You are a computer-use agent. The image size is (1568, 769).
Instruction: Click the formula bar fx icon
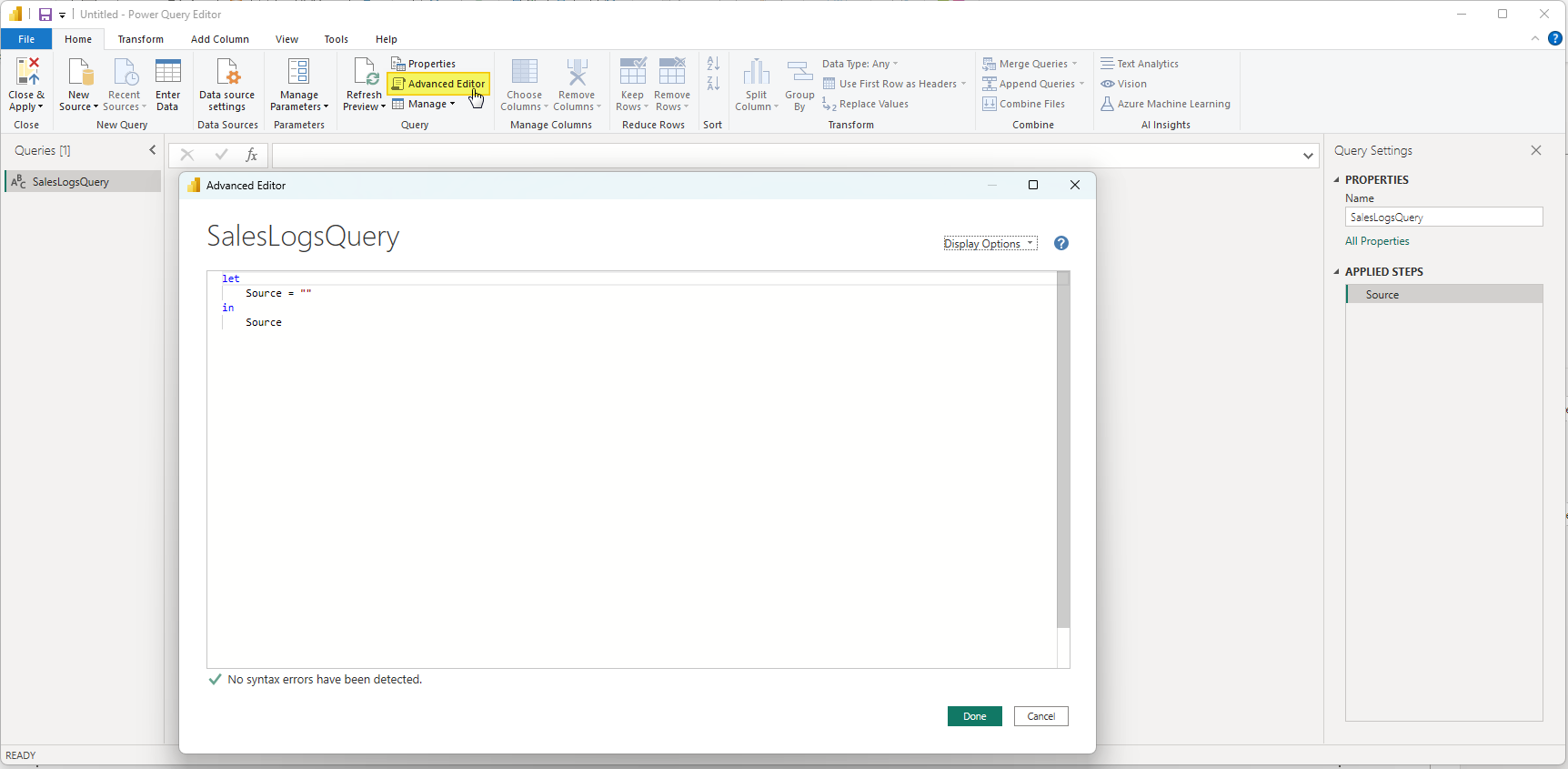point(252,156)
